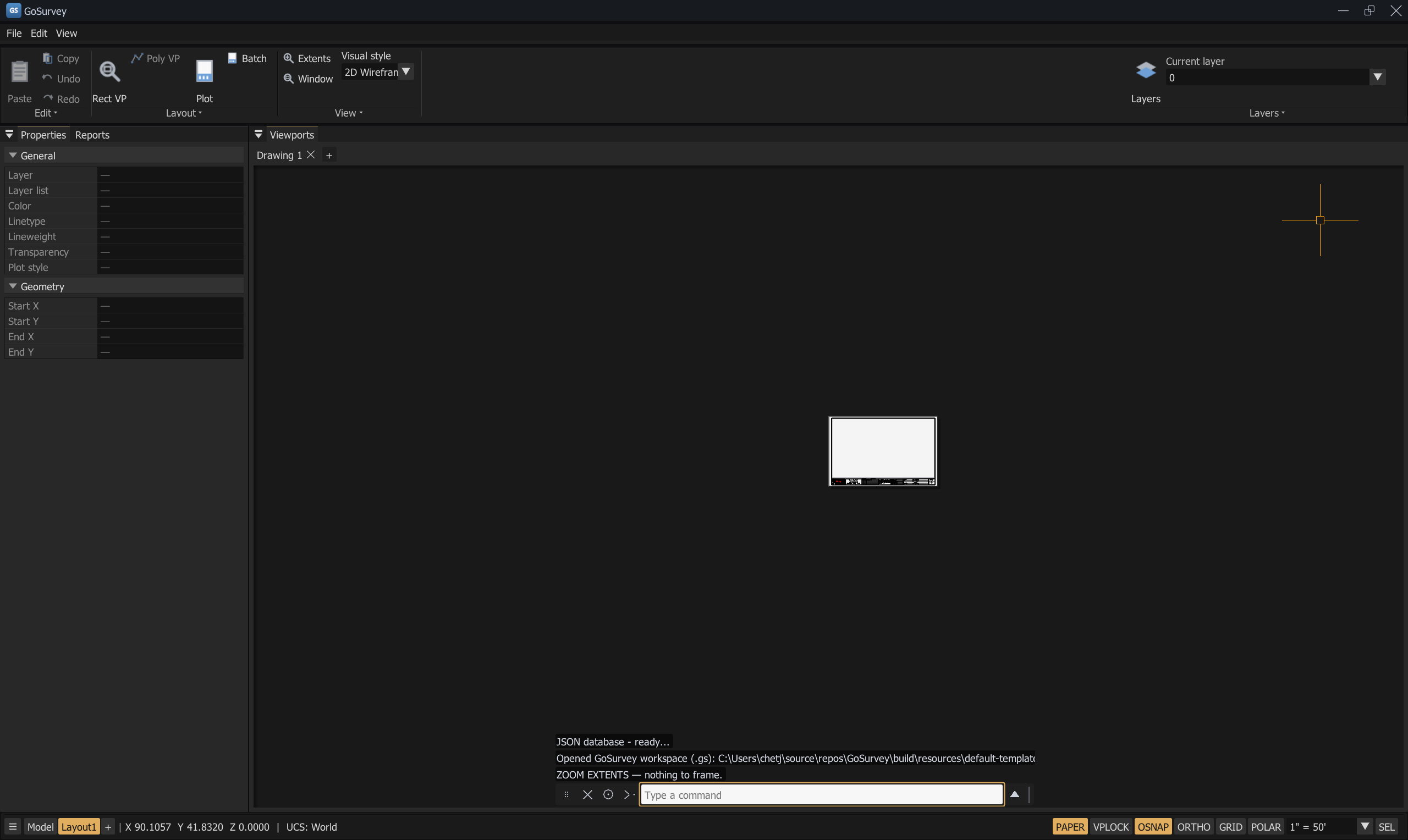Image resolution: width=1408 pixels, height=840 pixels.
Task: Click the Color property value field
Action: (x=170, y=206)
